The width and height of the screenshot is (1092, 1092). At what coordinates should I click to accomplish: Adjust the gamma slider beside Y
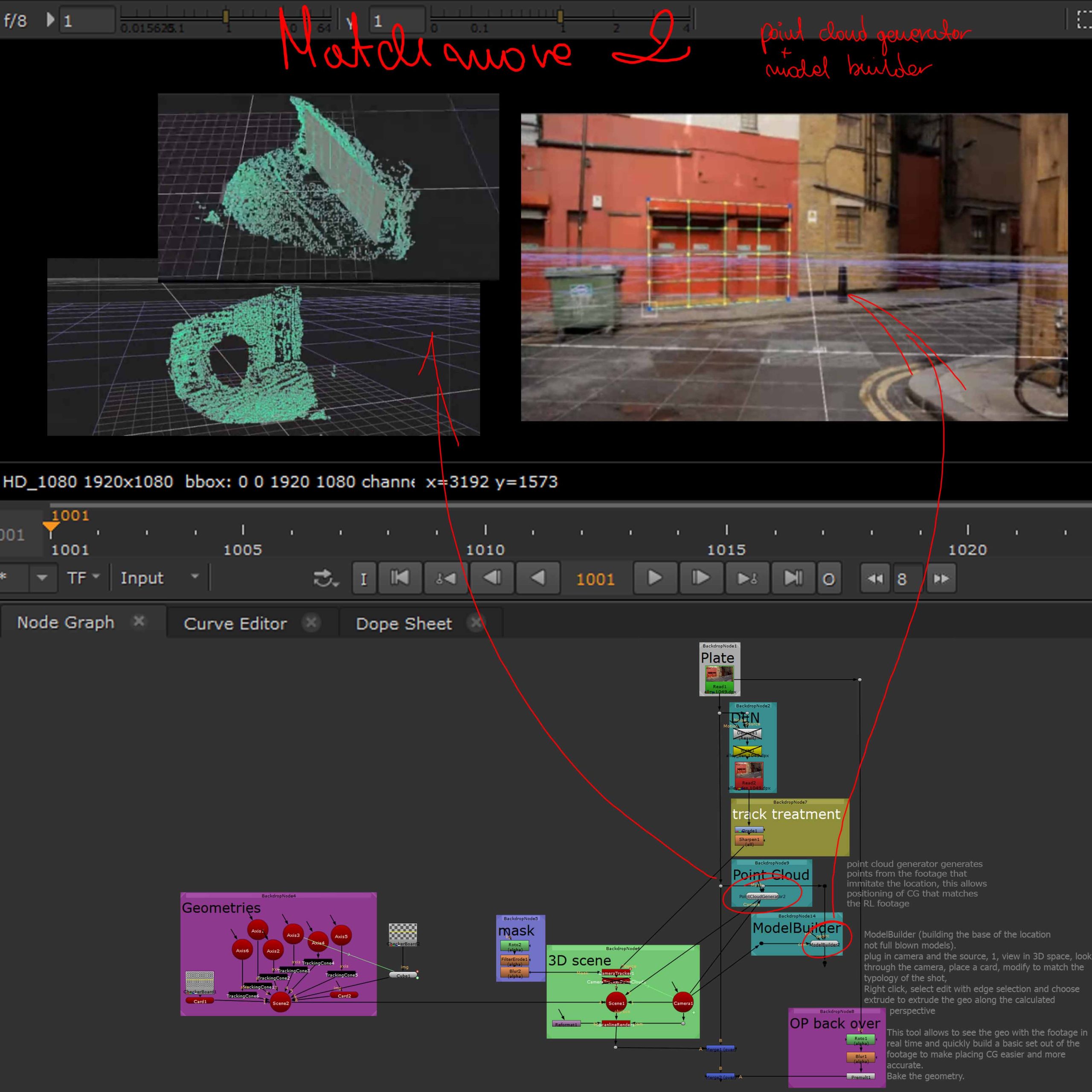pyautogui.click(x=560, y=17)
